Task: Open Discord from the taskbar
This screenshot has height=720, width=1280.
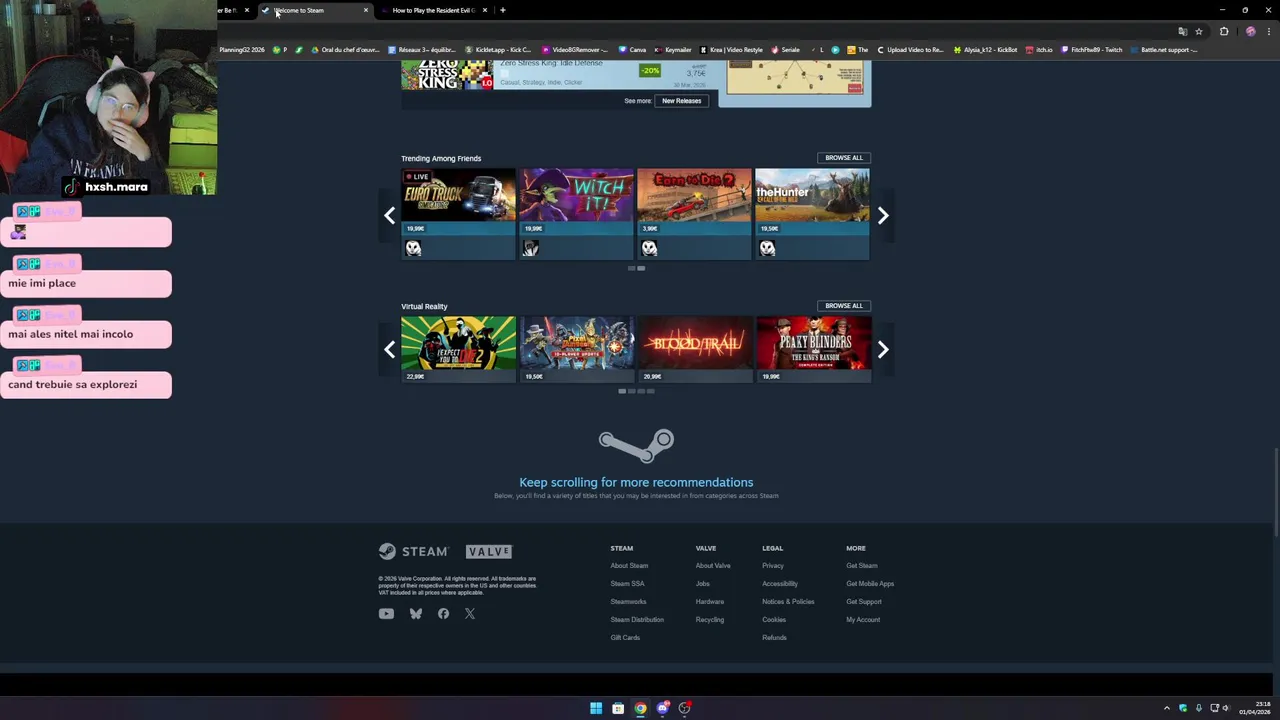Action: [662, 708]
